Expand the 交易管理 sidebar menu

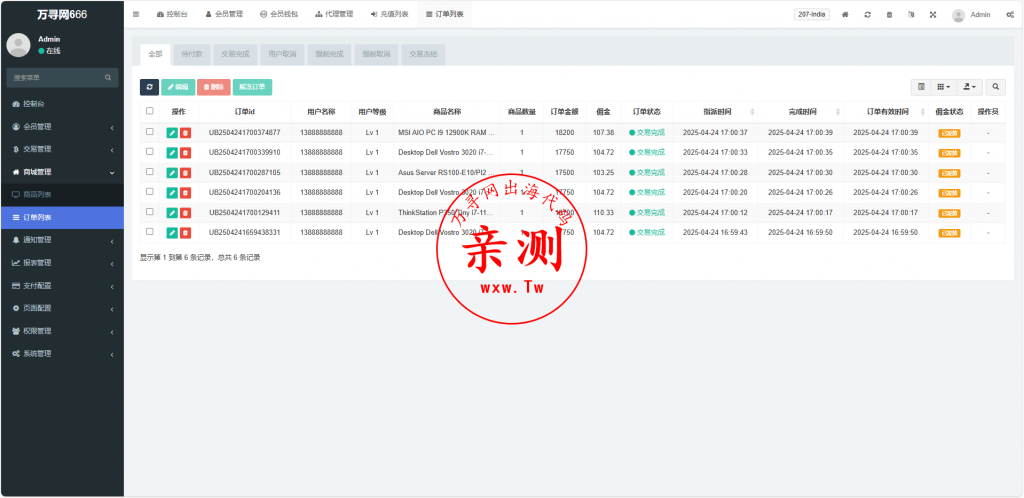pyautogui.click(x=62, y=149)
